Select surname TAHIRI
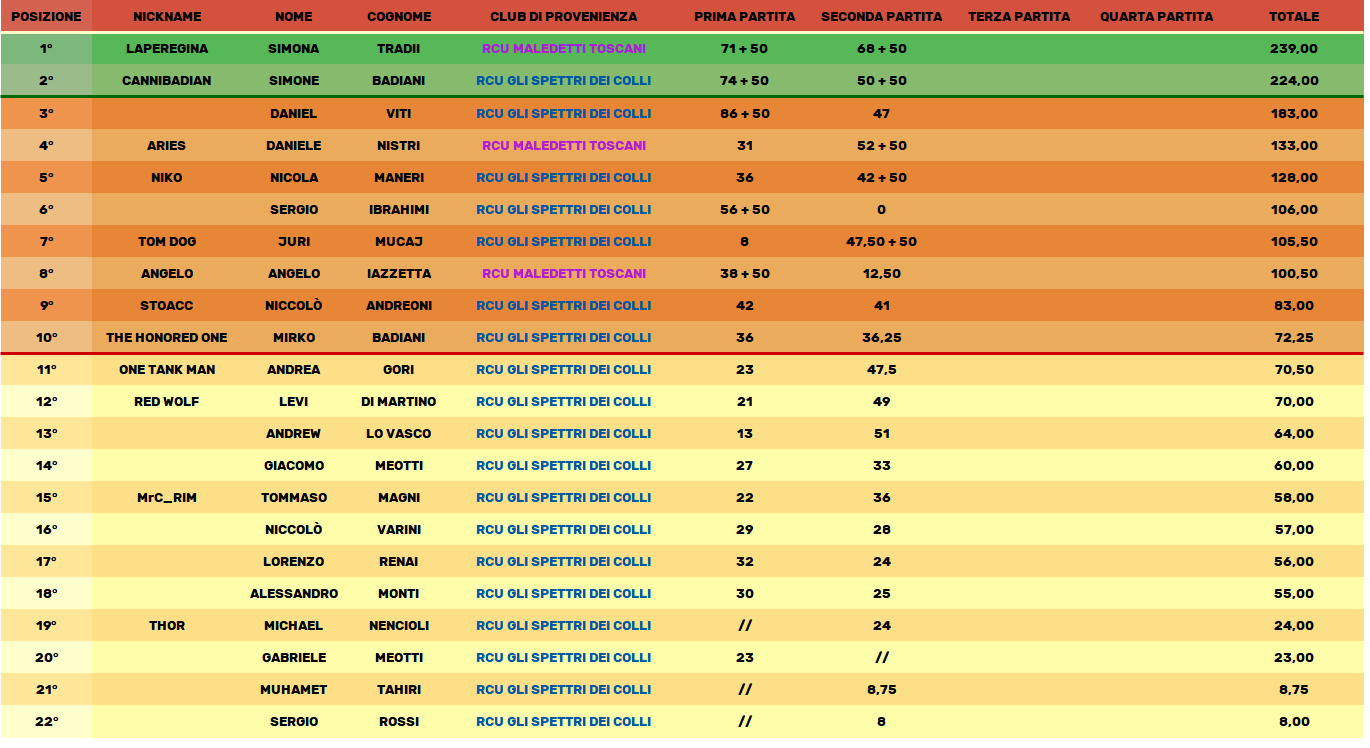Image resolution: width=1370 pixels, height=748 pixels. pyautogui.click(x=399, y=690)
